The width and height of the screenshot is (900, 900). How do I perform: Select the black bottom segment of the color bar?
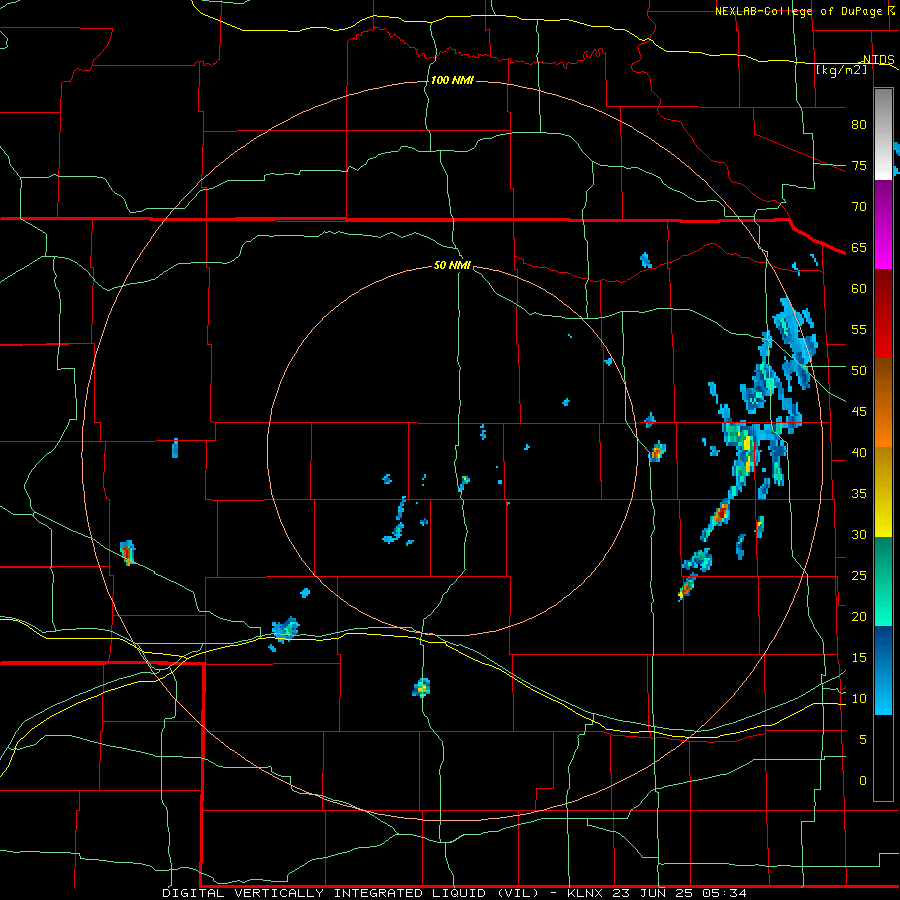(883, 758)
